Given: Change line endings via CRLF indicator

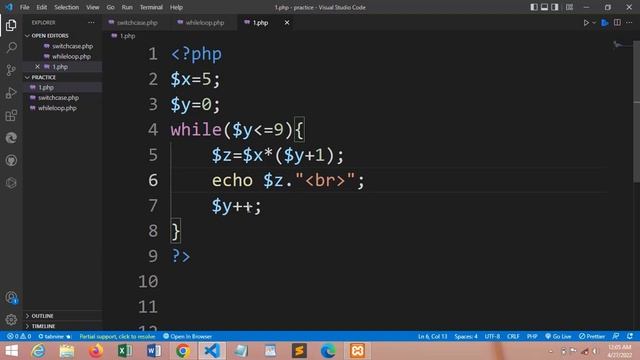Looking at the screenshot, I should tap(513, 337).
